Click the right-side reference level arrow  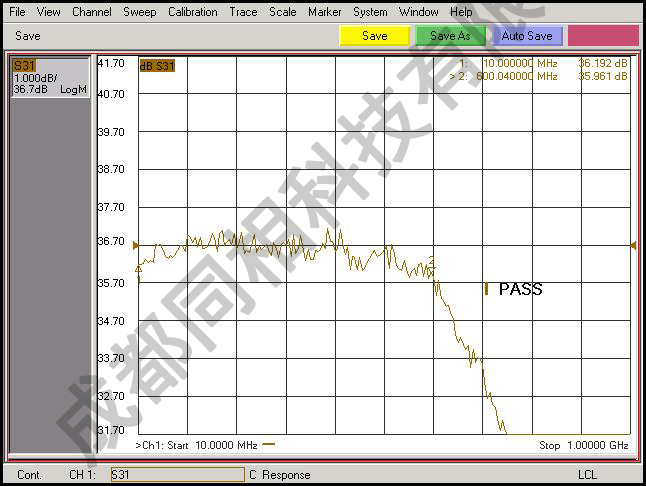[632, 245]
